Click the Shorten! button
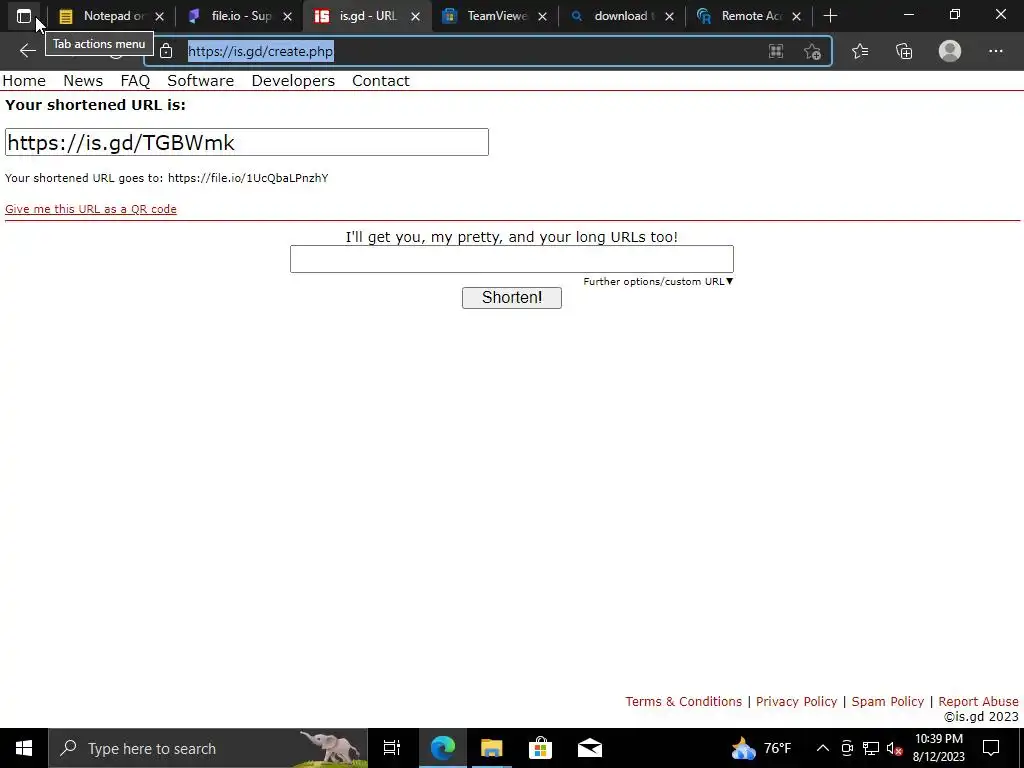Viewport: 1024px width, 768px height. [512, 298]
